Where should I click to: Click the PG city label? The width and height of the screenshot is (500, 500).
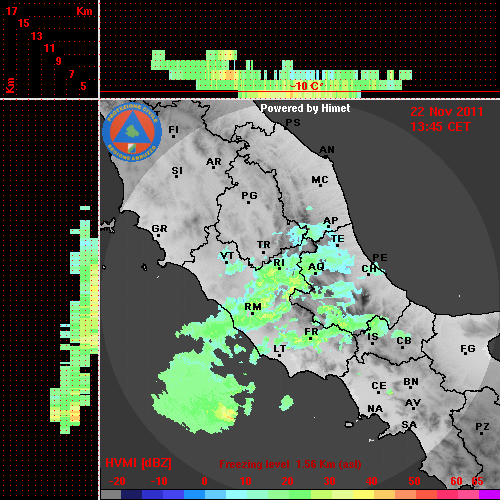coord(249,195)
